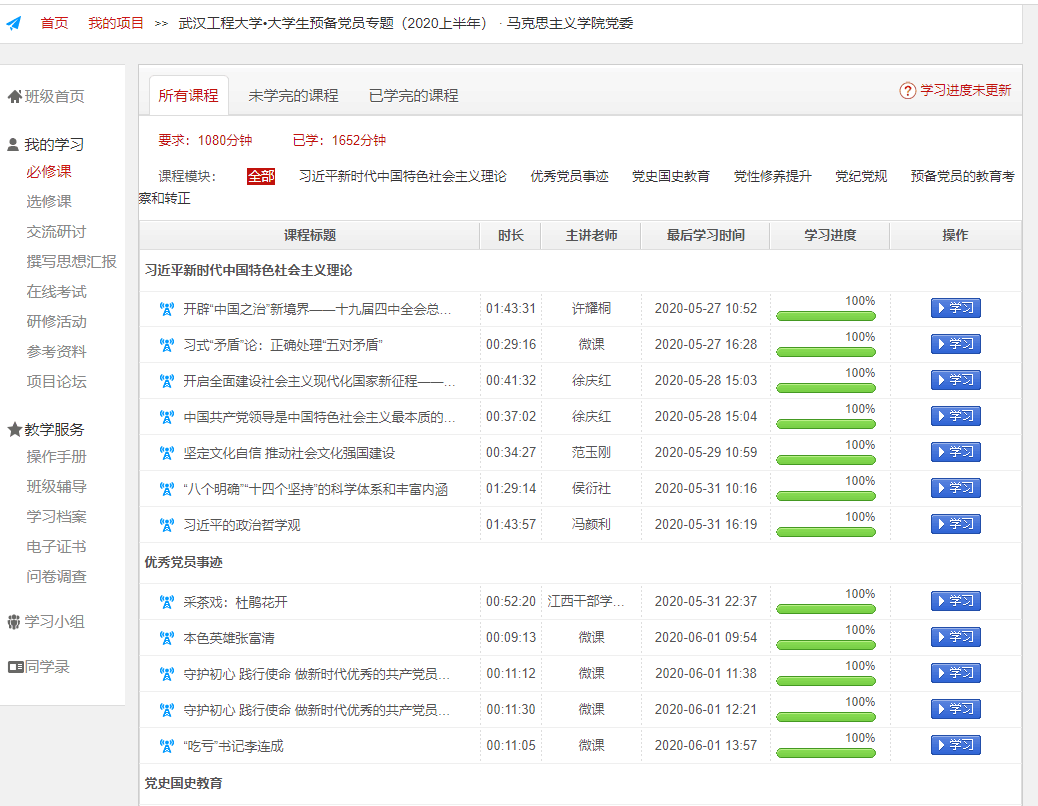Click the course icon for 本色英雄张富清
Screen dimensions: 1038x806
167,638
